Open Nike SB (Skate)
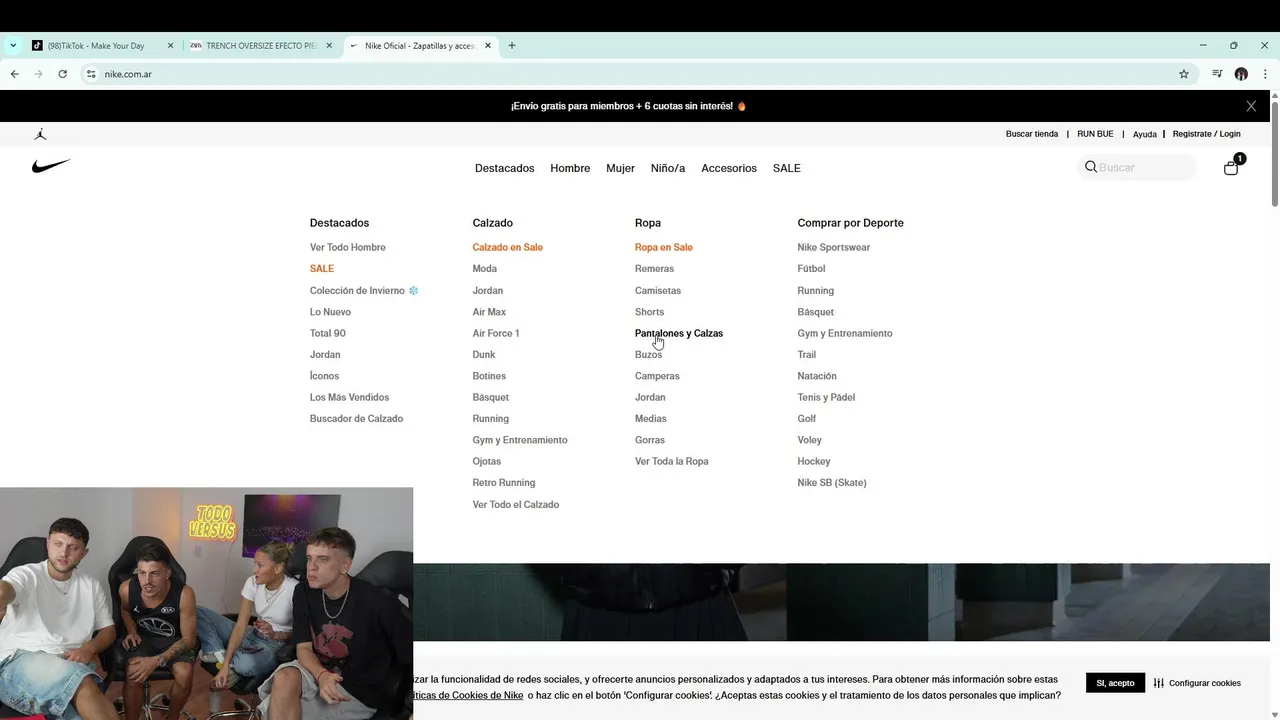Viewport: 1280px width, 720px height. pos(832,483)
